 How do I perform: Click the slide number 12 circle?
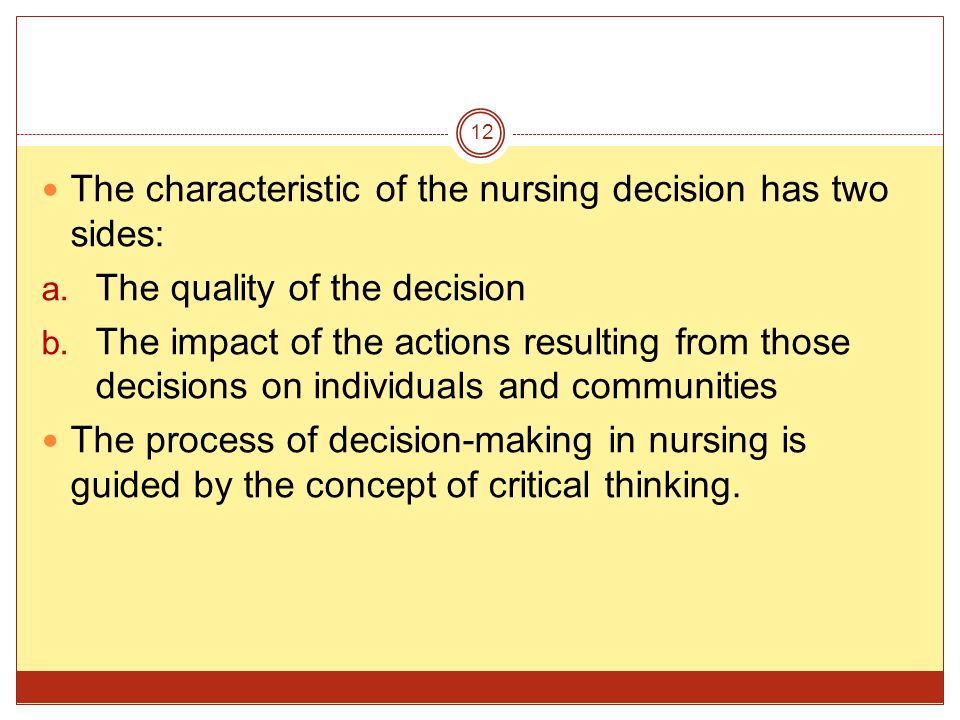(x=481, y=132)
